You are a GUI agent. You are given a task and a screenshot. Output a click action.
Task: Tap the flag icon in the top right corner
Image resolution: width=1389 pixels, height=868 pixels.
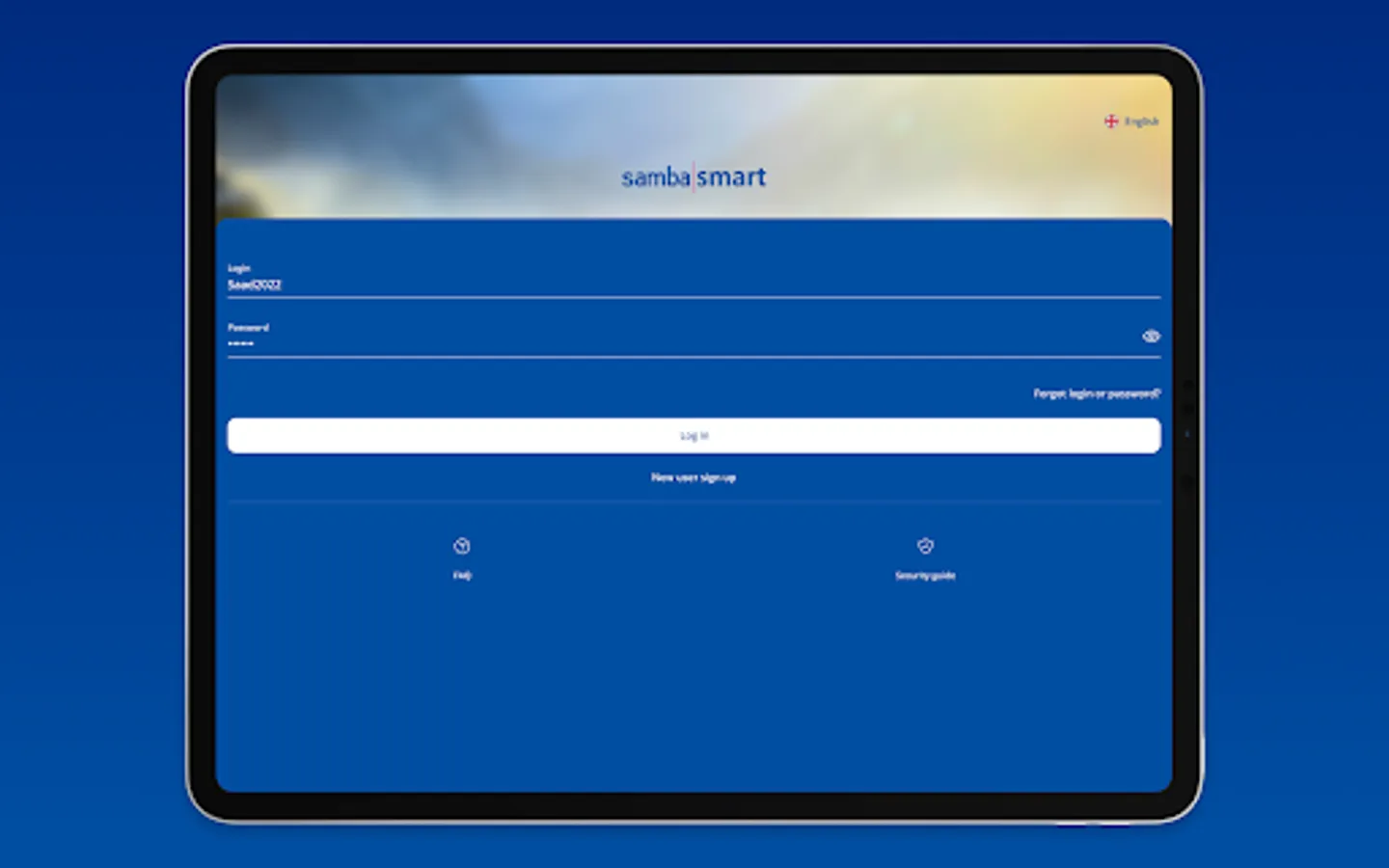click(x=1111, y=121)
